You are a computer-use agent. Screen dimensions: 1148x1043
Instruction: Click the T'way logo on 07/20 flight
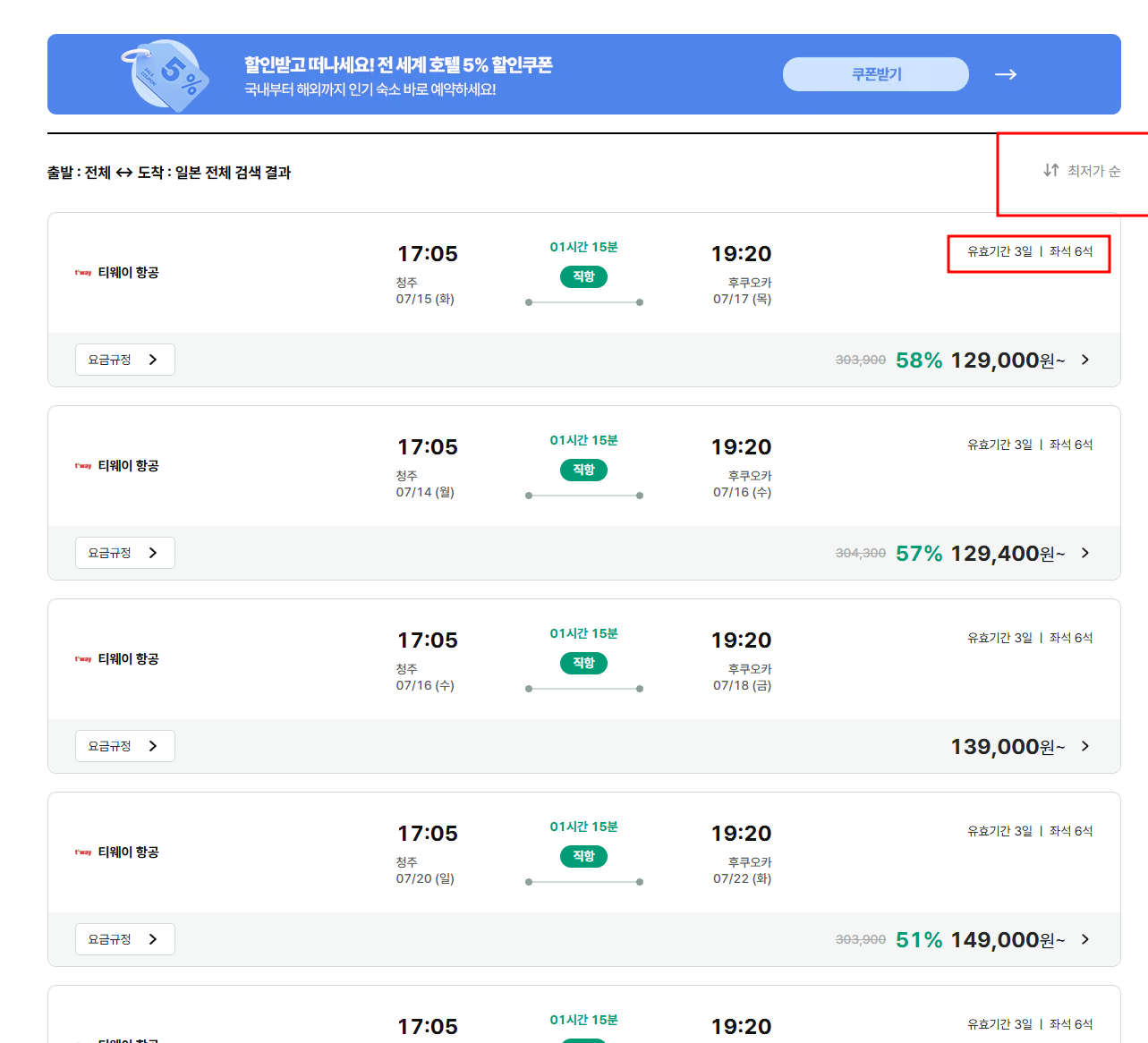pyautogui.click(x=83, y=852)
